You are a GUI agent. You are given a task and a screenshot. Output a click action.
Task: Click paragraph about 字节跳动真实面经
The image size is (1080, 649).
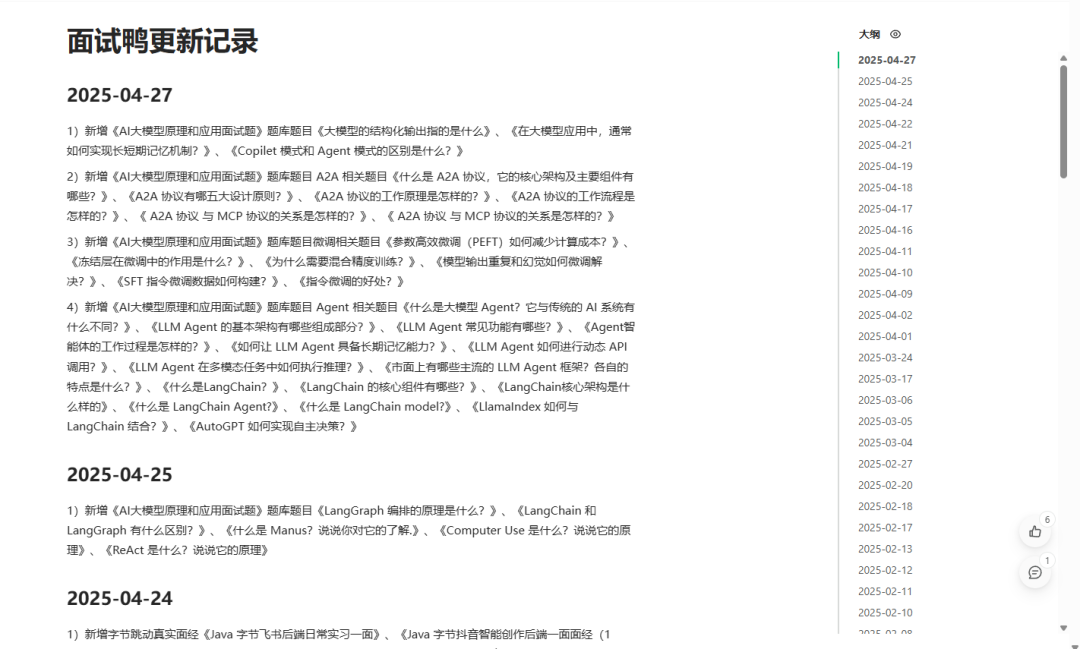339,635
